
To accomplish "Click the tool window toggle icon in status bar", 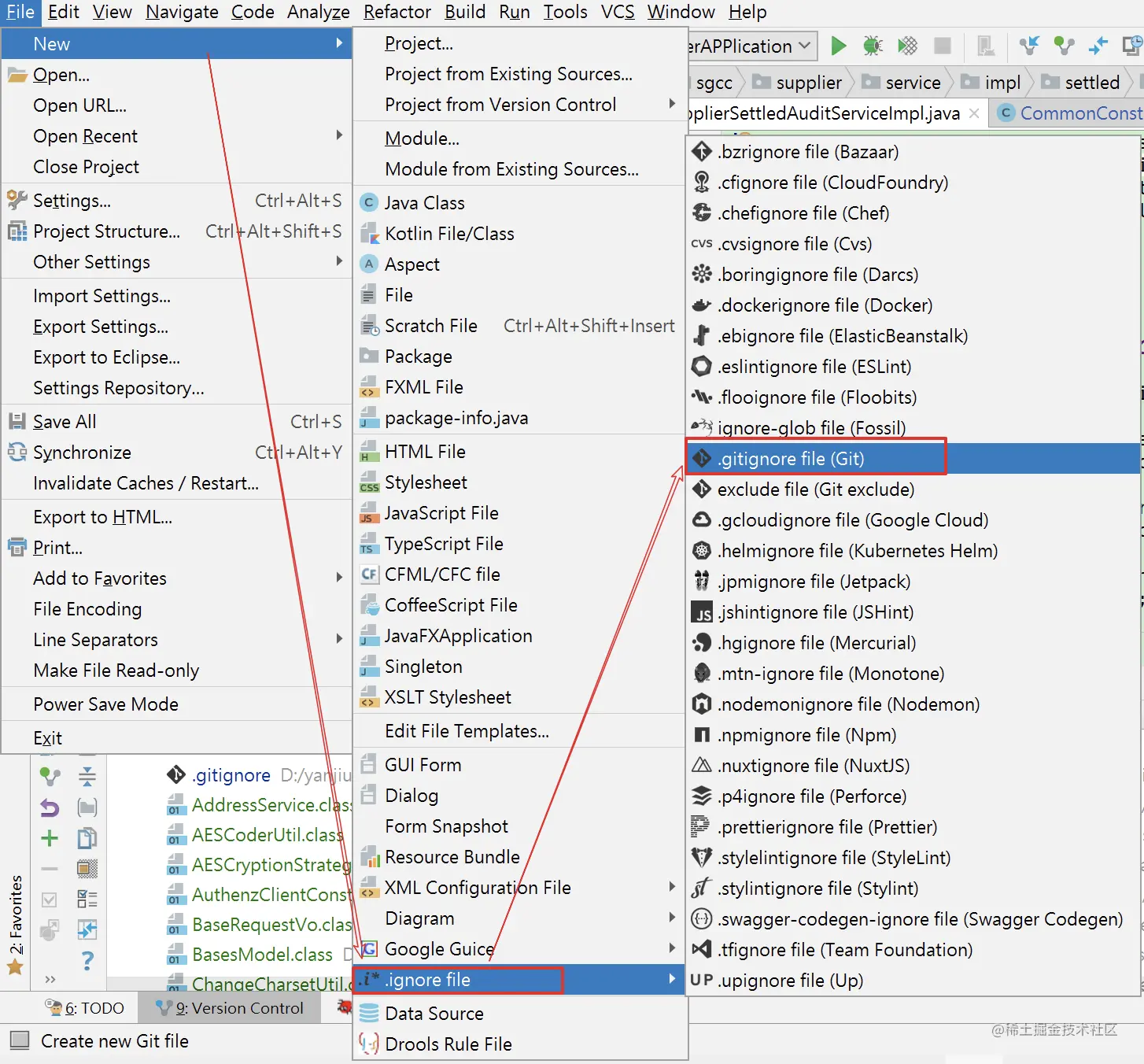I will 20,1040.
